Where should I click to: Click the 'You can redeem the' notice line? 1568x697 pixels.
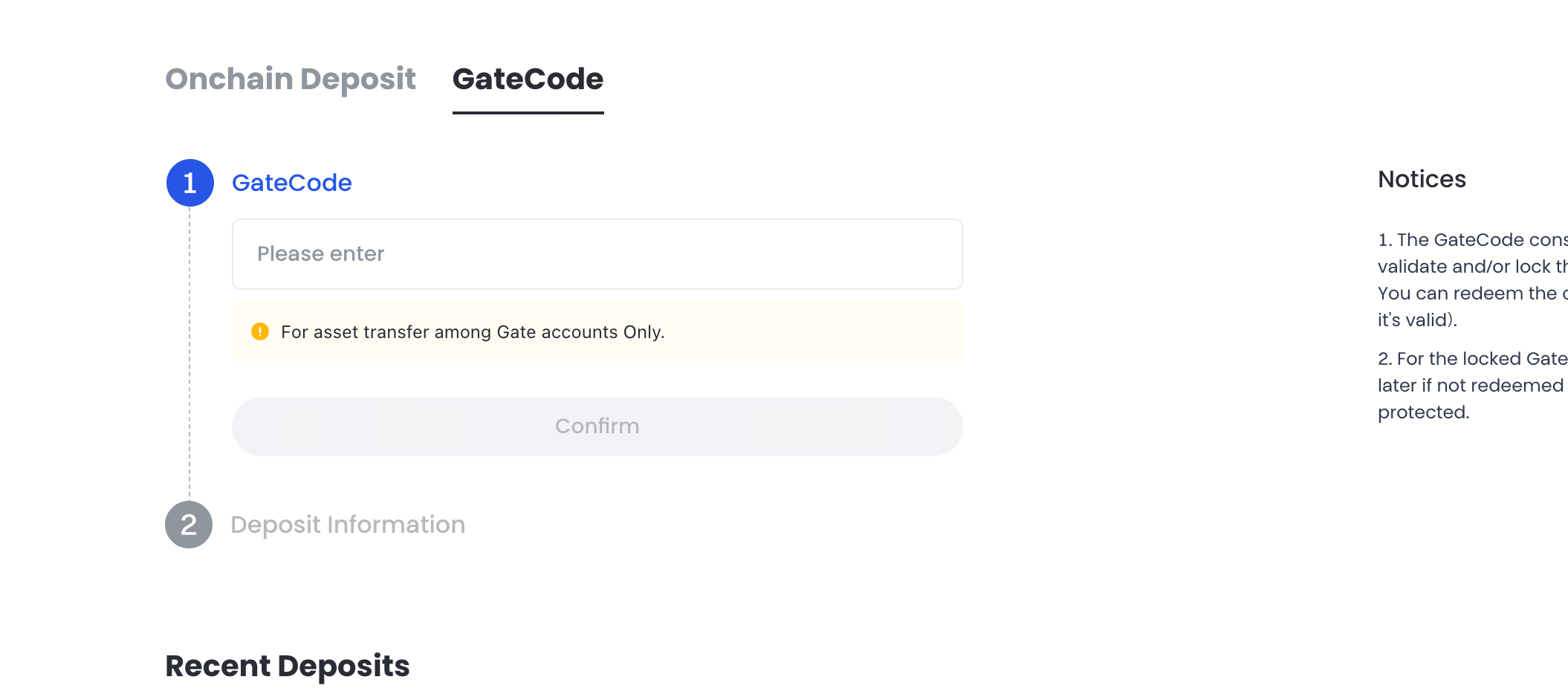click(x=1471, y=294)
